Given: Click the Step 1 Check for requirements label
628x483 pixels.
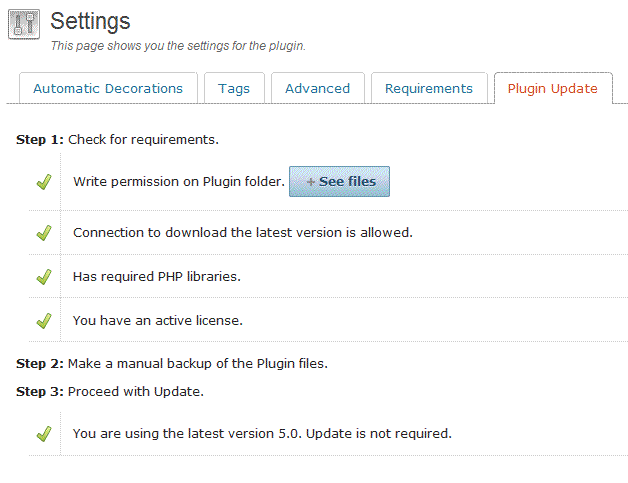Looking at the screenshot, I should [x=117, y=139].
